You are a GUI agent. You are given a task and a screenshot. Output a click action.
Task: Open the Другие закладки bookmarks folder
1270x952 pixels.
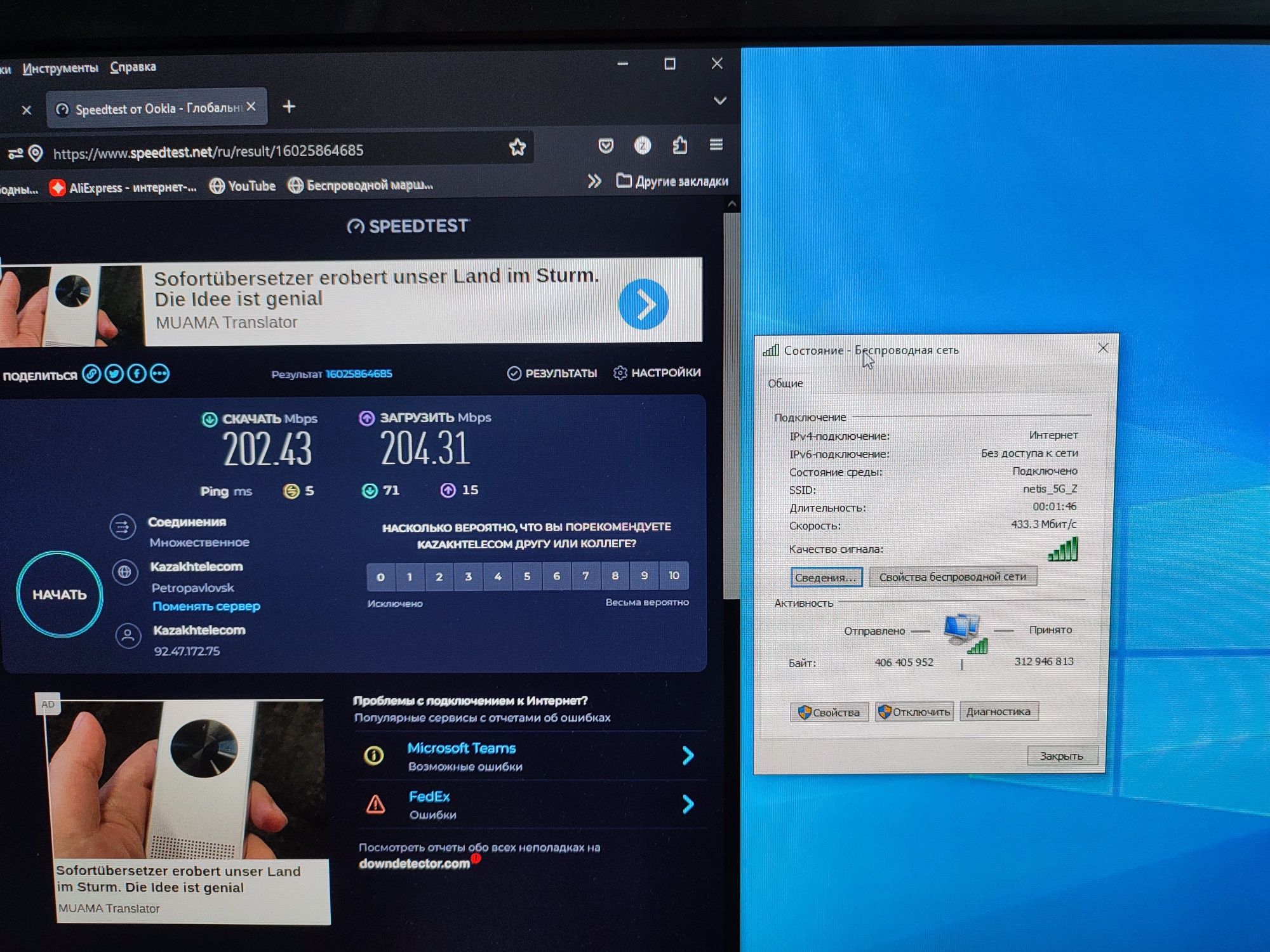(x=672, y=182)
